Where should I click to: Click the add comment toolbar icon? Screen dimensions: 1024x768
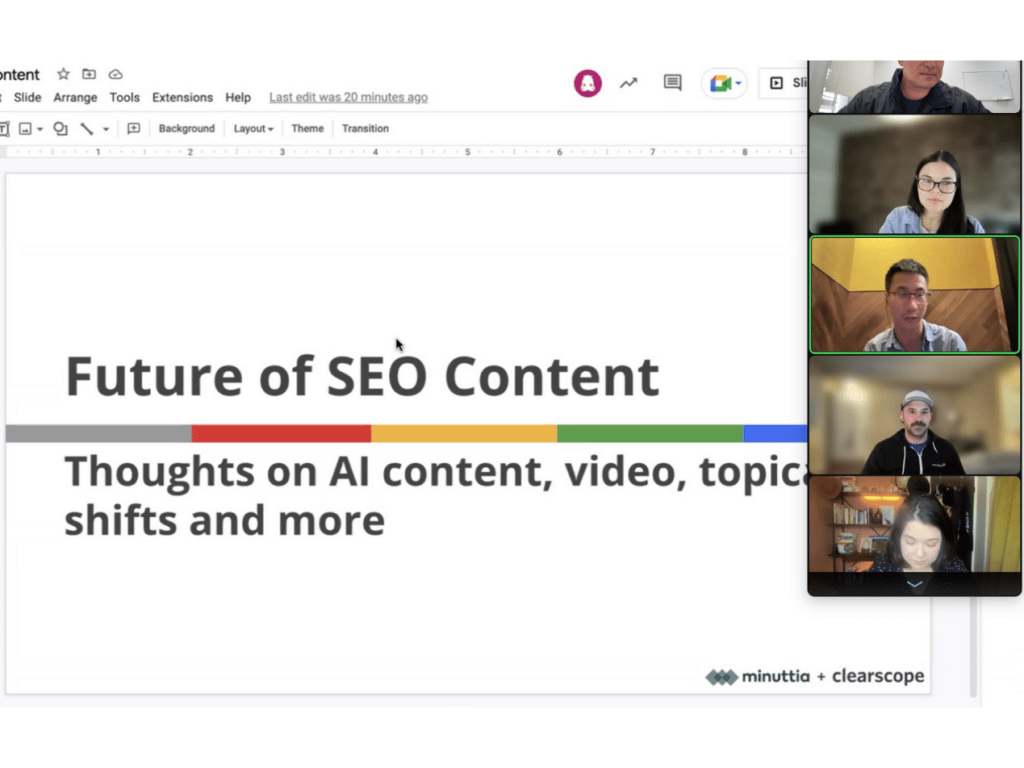(x=133, y=128)
